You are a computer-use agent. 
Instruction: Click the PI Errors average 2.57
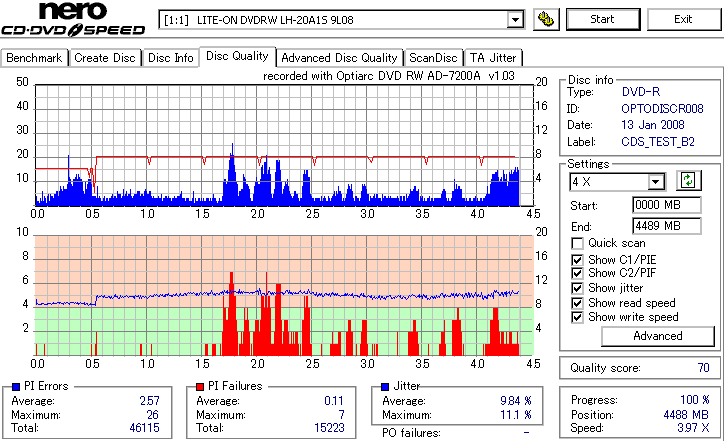click(x=150, y=401)
